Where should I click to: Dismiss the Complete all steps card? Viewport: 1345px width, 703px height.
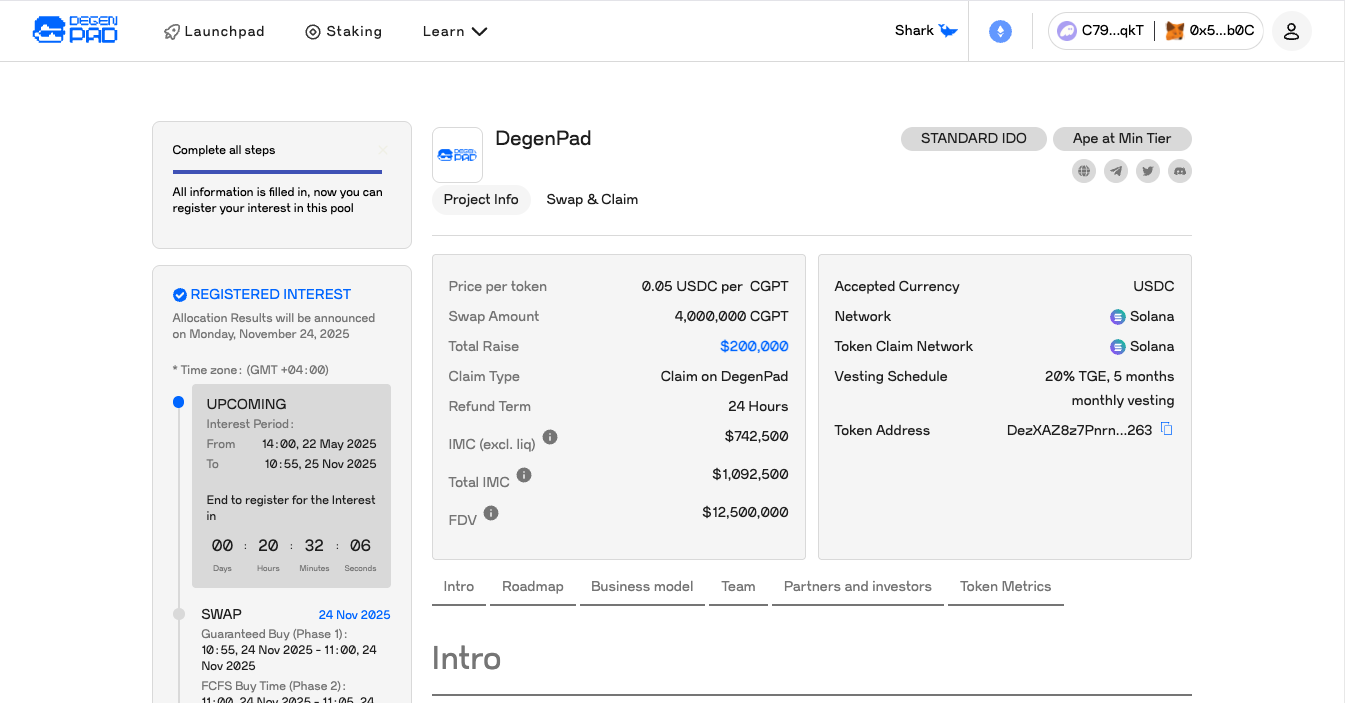pyautogui.click(x=382, y=150)
